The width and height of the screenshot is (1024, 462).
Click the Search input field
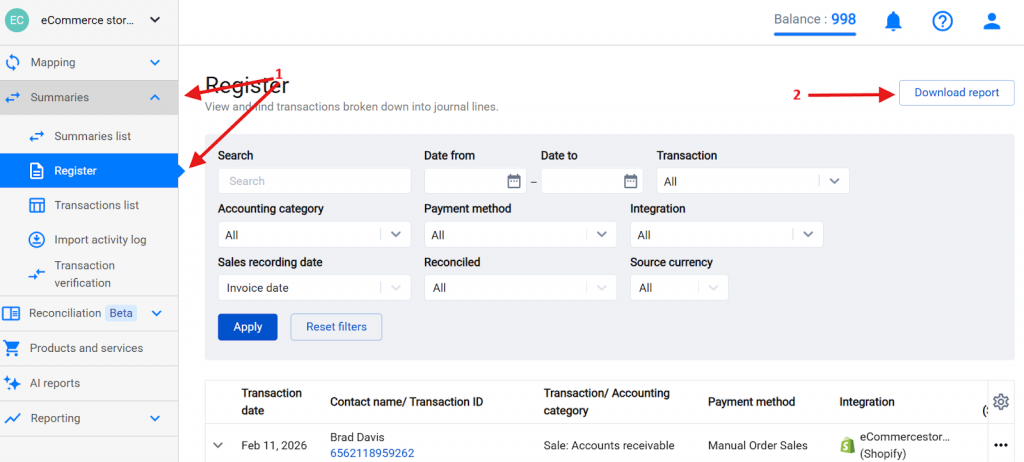click(314, 181)
